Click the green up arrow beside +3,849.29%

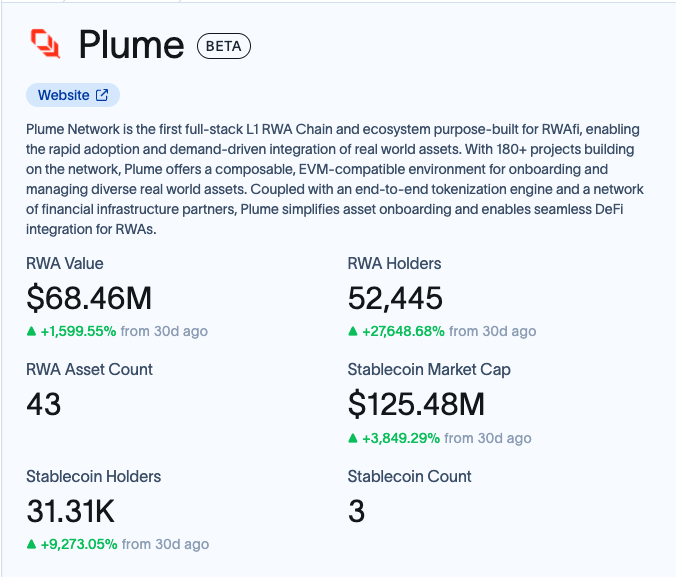pyautogui.click(x=353, y=438)
